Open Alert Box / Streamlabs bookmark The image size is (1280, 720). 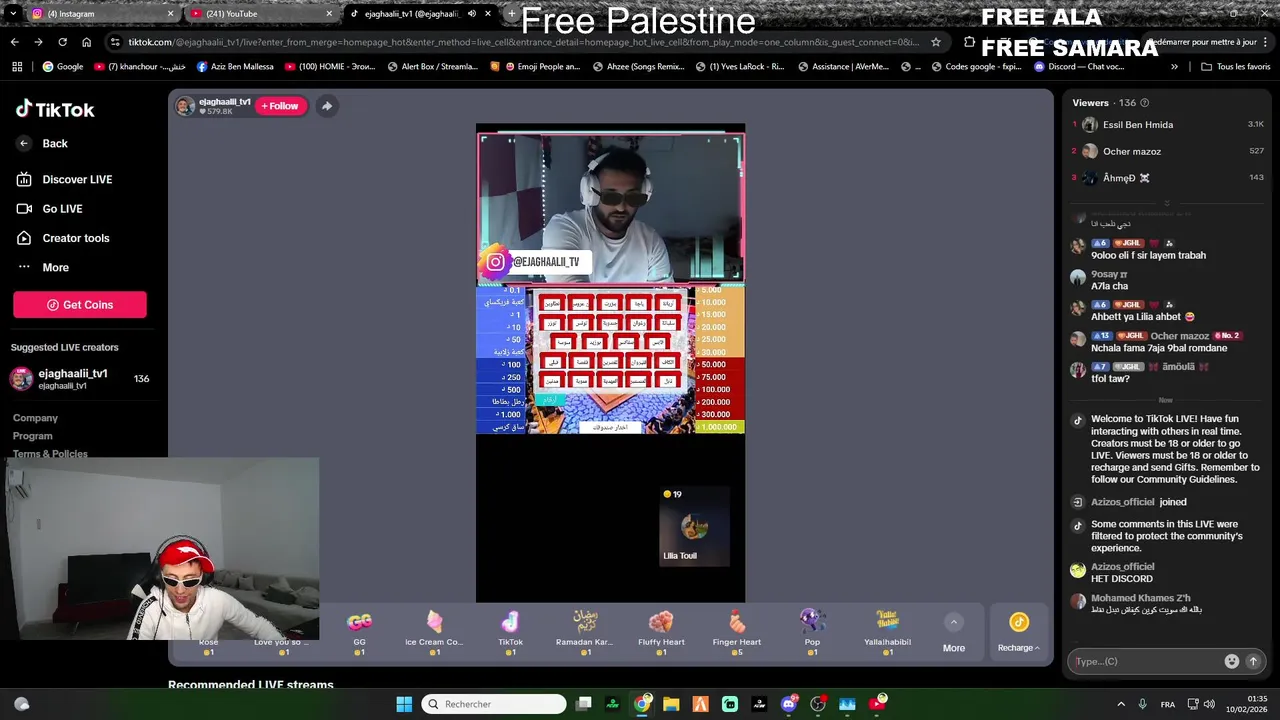tap(432, 67)
